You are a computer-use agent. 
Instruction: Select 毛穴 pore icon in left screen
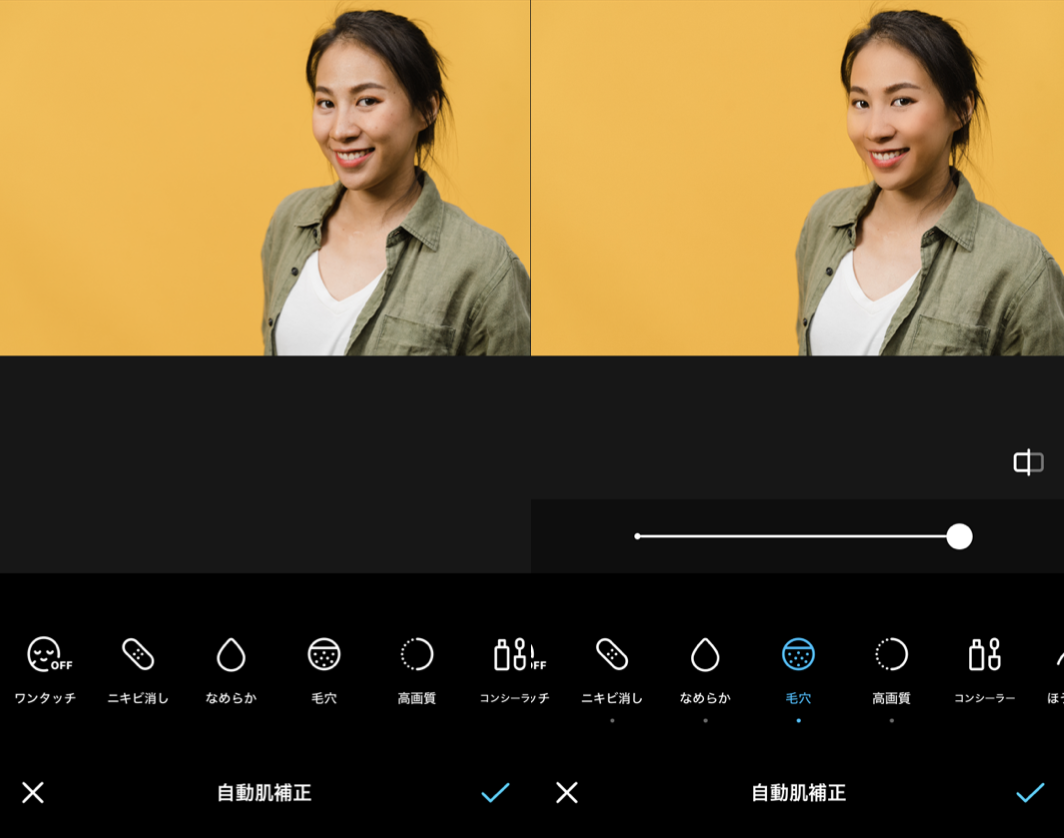(x=324, y=656)
